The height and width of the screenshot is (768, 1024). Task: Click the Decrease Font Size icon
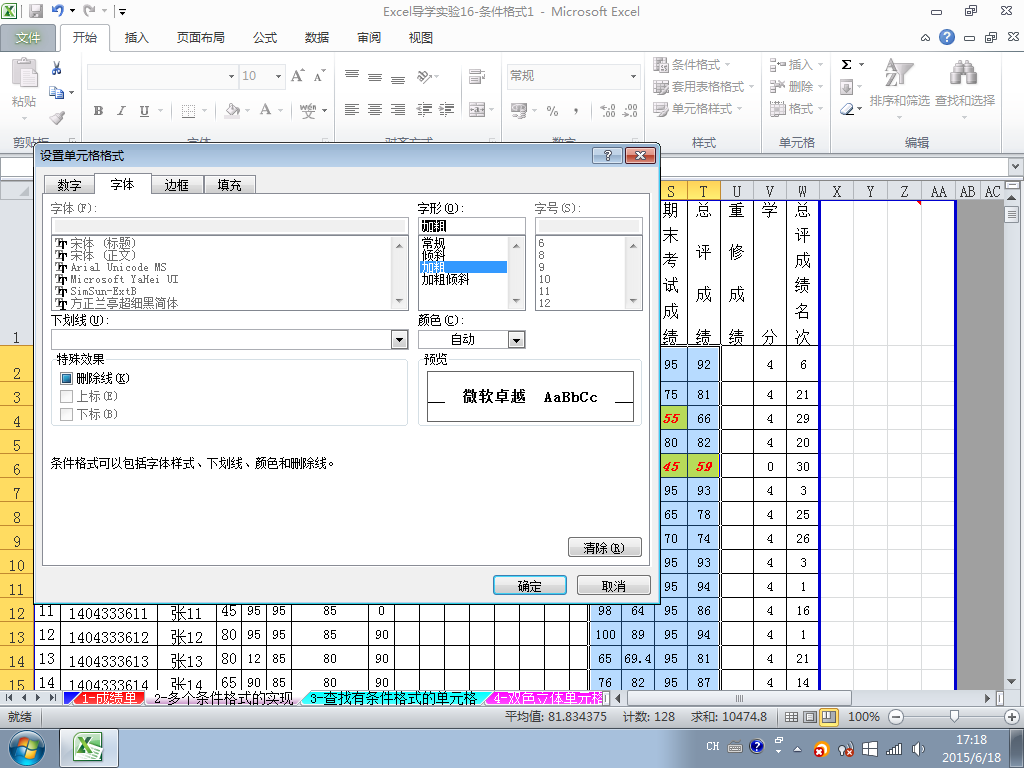319,76
